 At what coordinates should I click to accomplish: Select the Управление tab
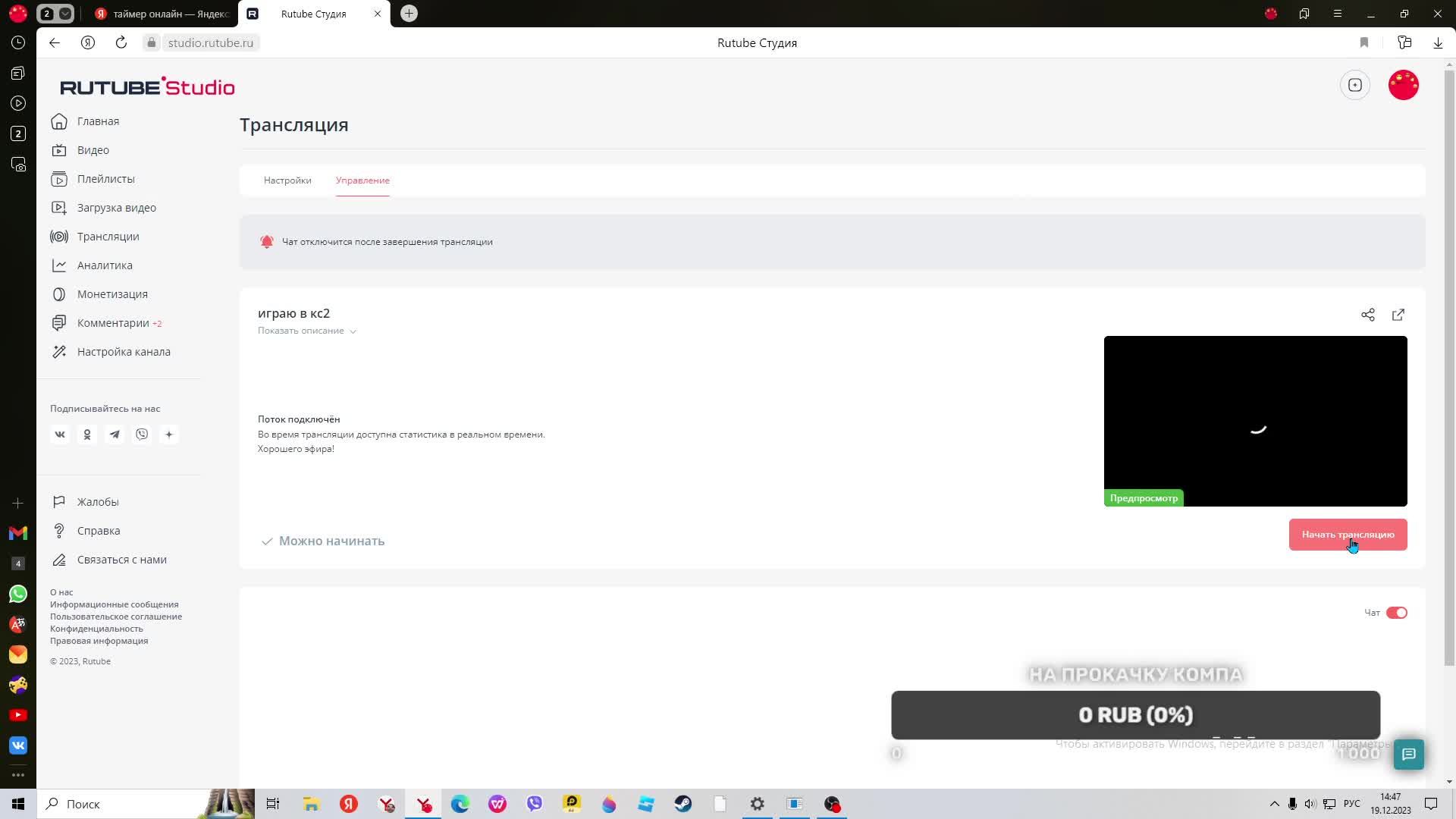click(362, 180)
